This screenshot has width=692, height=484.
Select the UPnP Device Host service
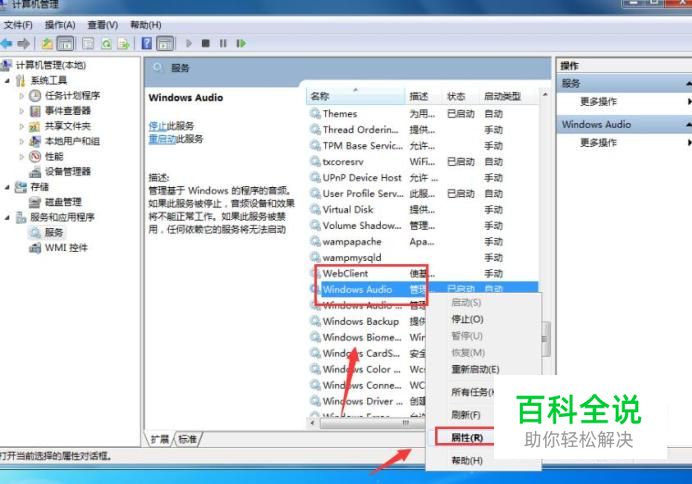(424, 178)
